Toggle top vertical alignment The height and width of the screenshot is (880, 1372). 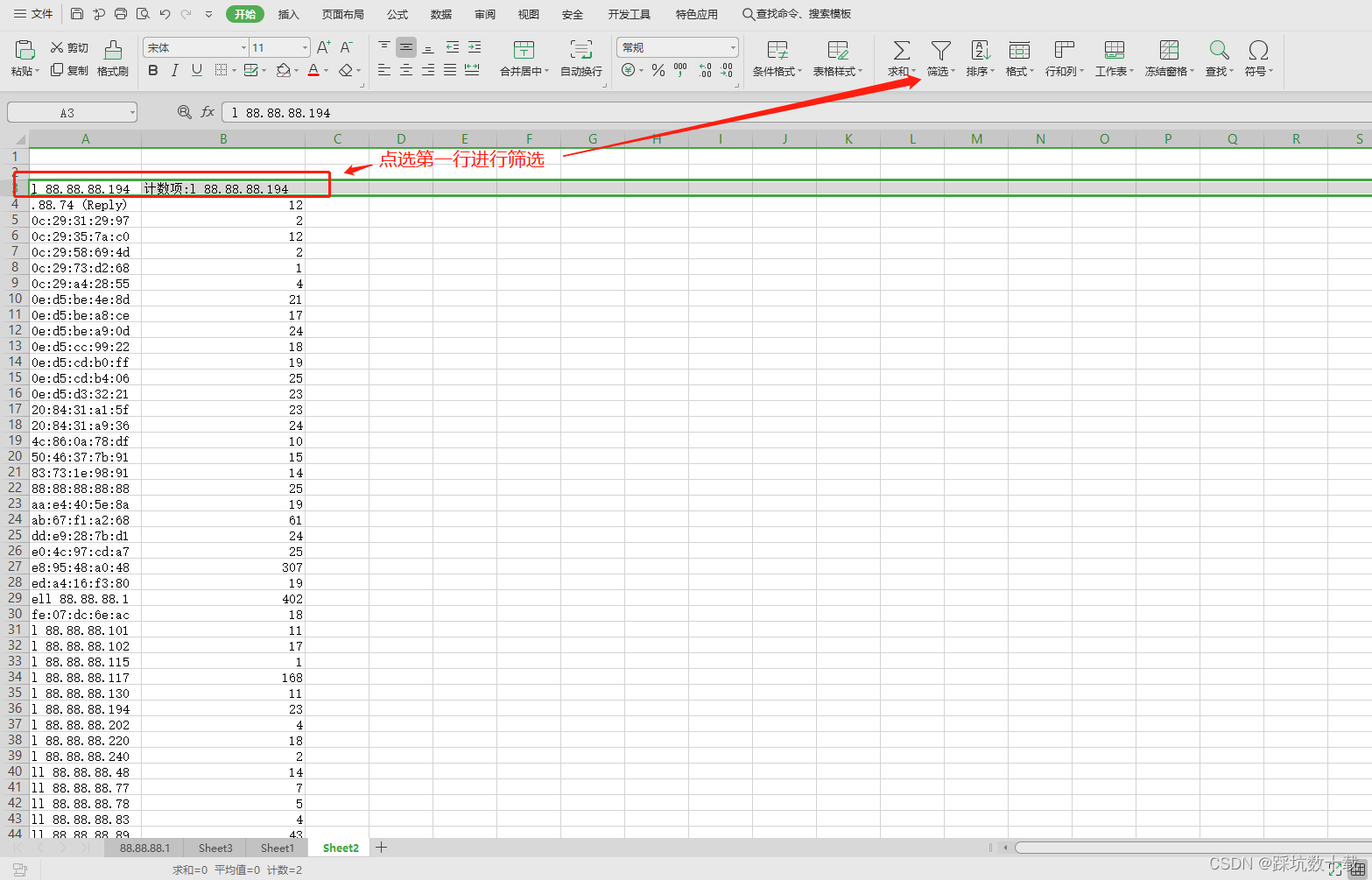click(x=384, y=47)
